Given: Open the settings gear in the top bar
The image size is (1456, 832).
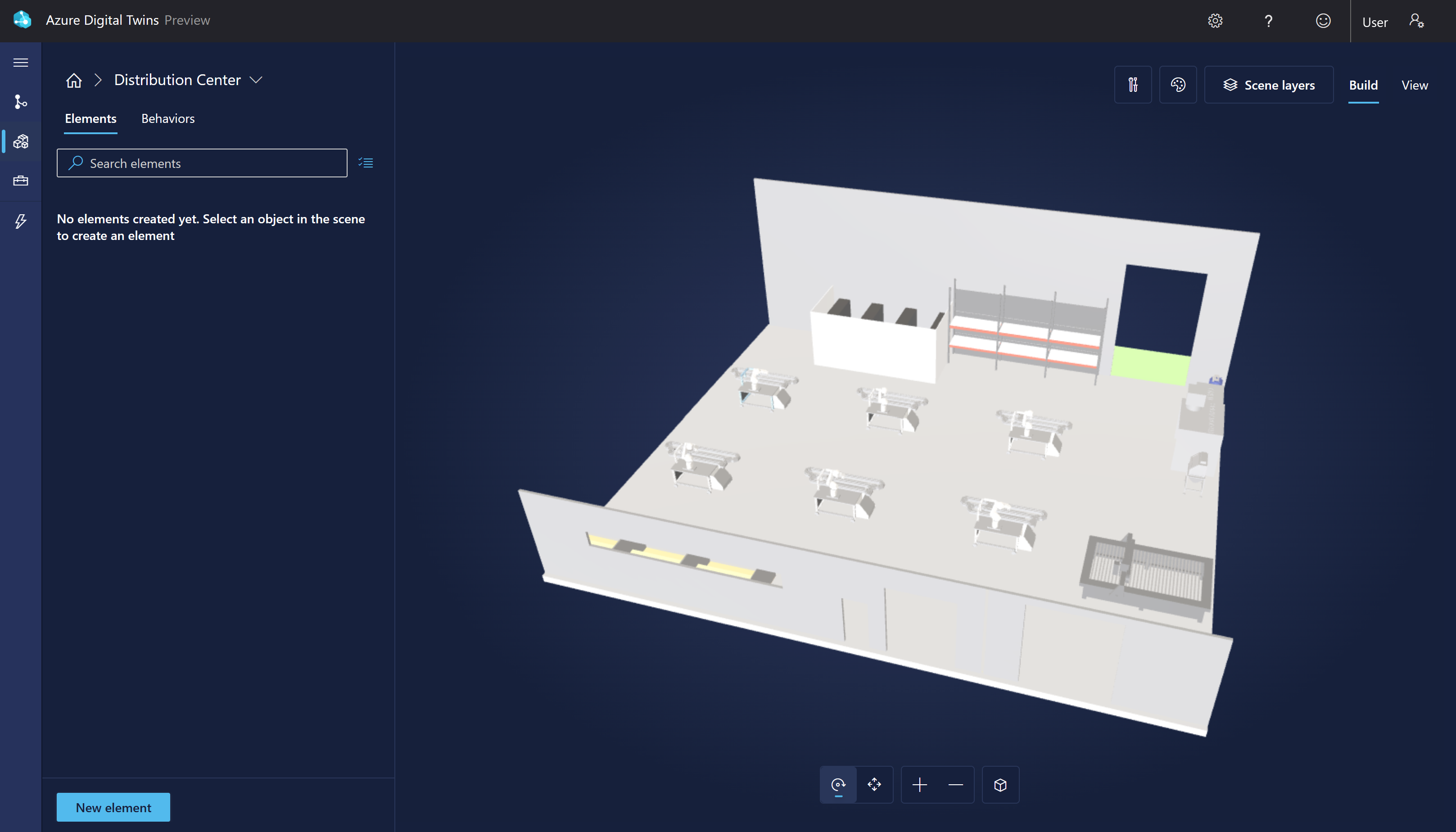Looking at the screenshot, I should point(1216,21).
